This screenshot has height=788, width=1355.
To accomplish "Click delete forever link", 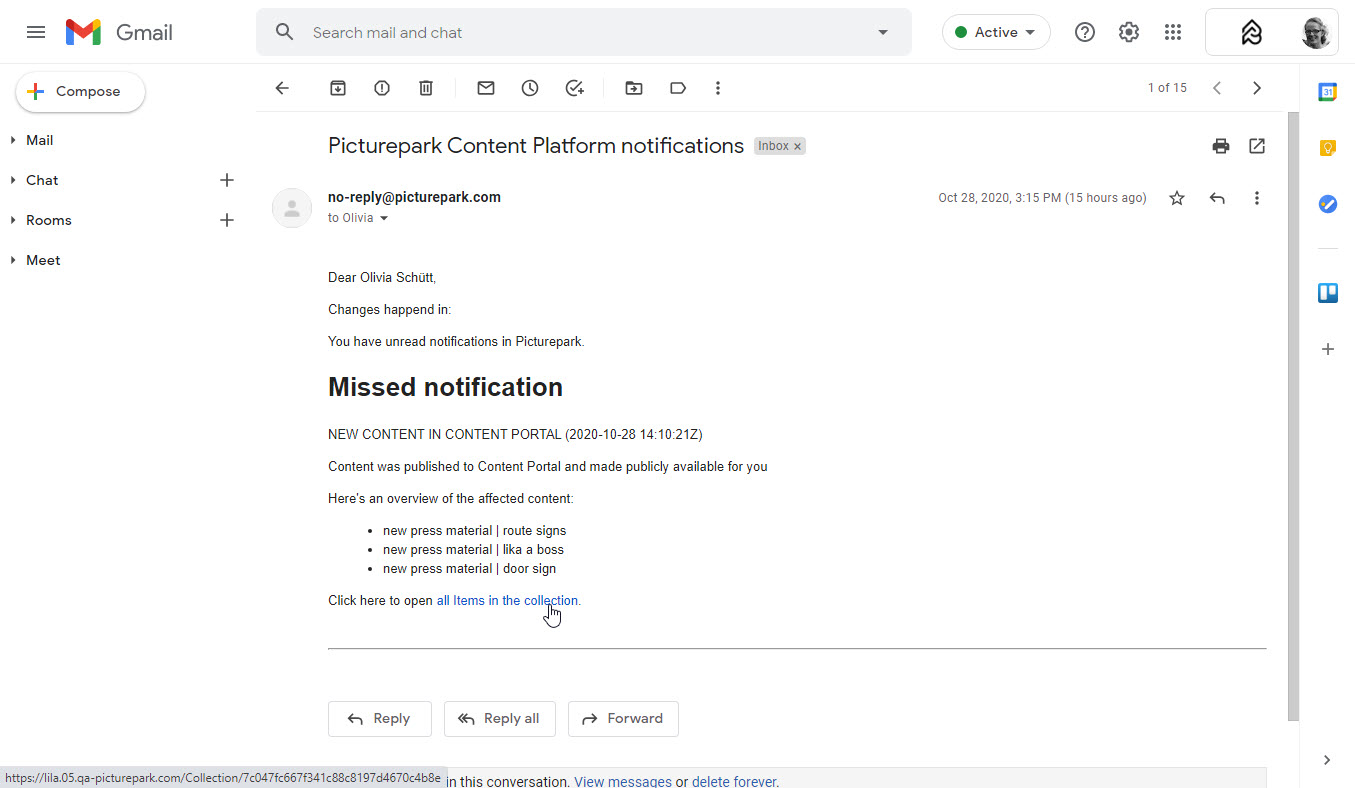I will pyautogui.click(x=734, y=781).
